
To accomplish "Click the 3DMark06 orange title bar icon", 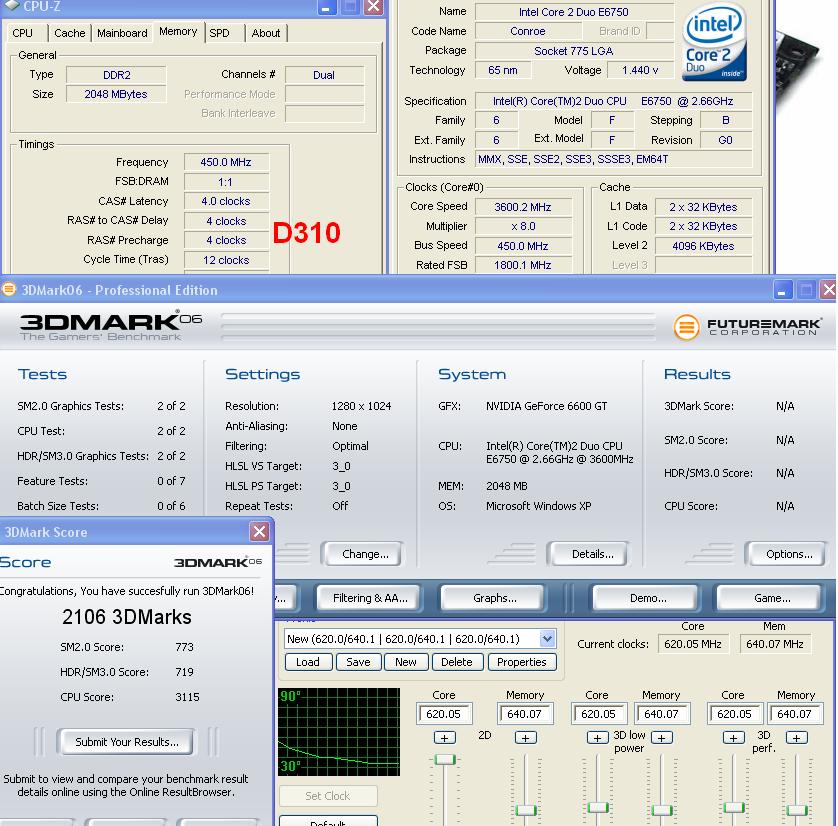I will (9, 290).
